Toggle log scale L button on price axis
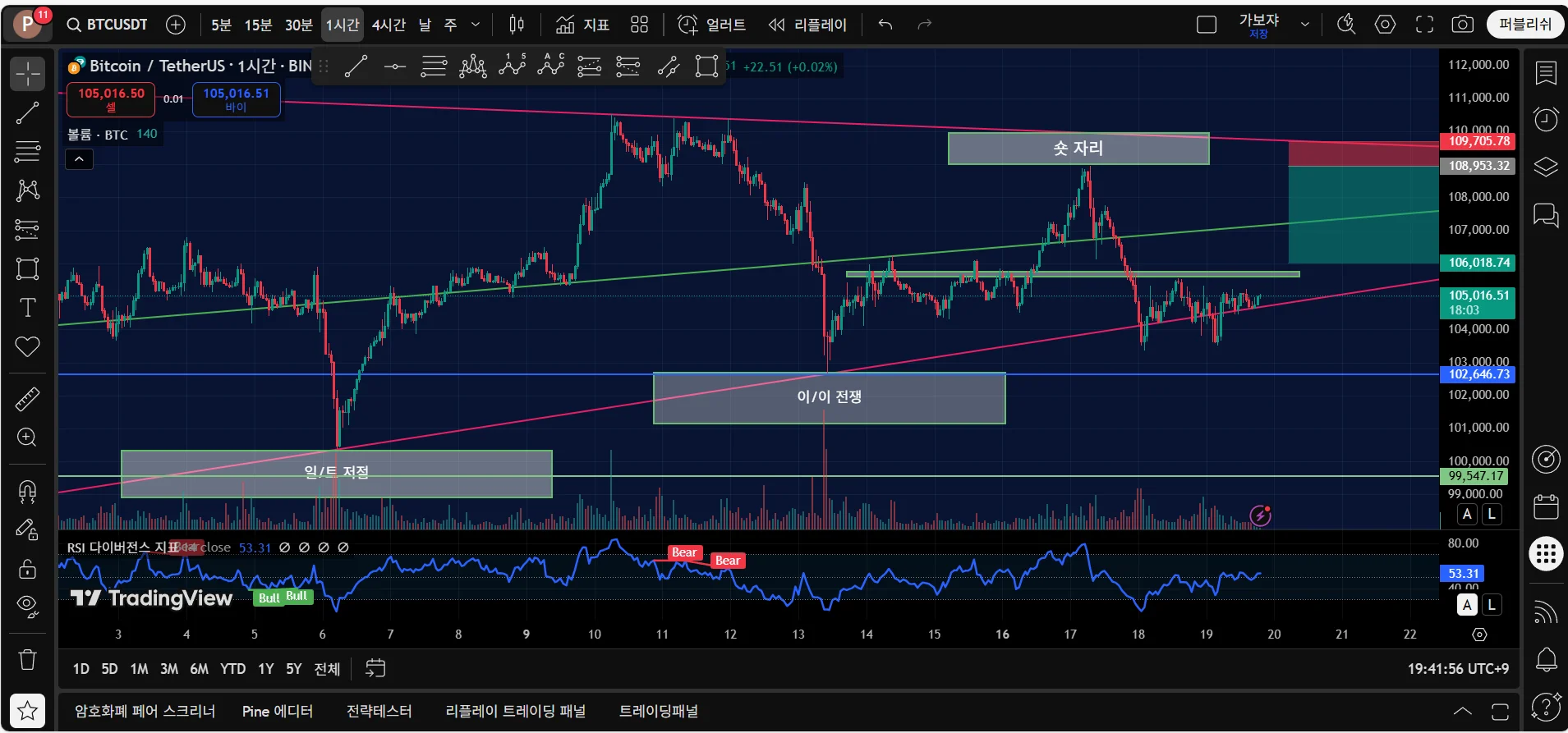The image size is (1568, 733). pos(1492,515)
